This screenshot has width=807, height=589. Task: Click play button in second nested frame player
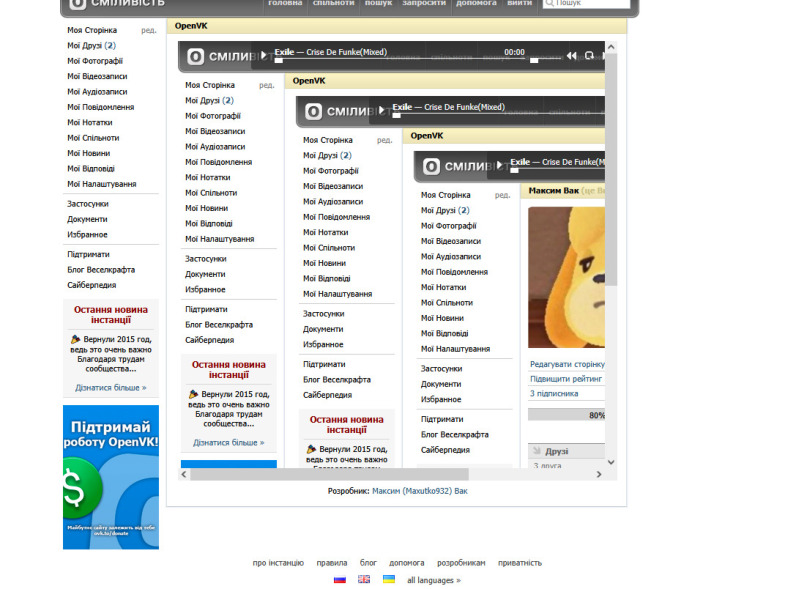381,110
